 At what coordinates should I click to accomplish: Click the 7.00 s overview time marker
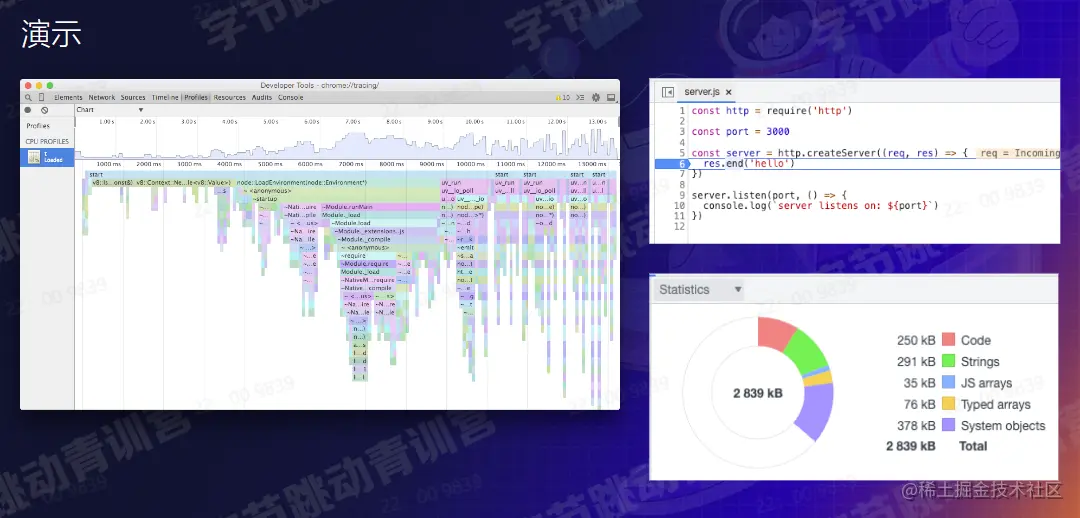pyautogui.click(x=353, y=122)
